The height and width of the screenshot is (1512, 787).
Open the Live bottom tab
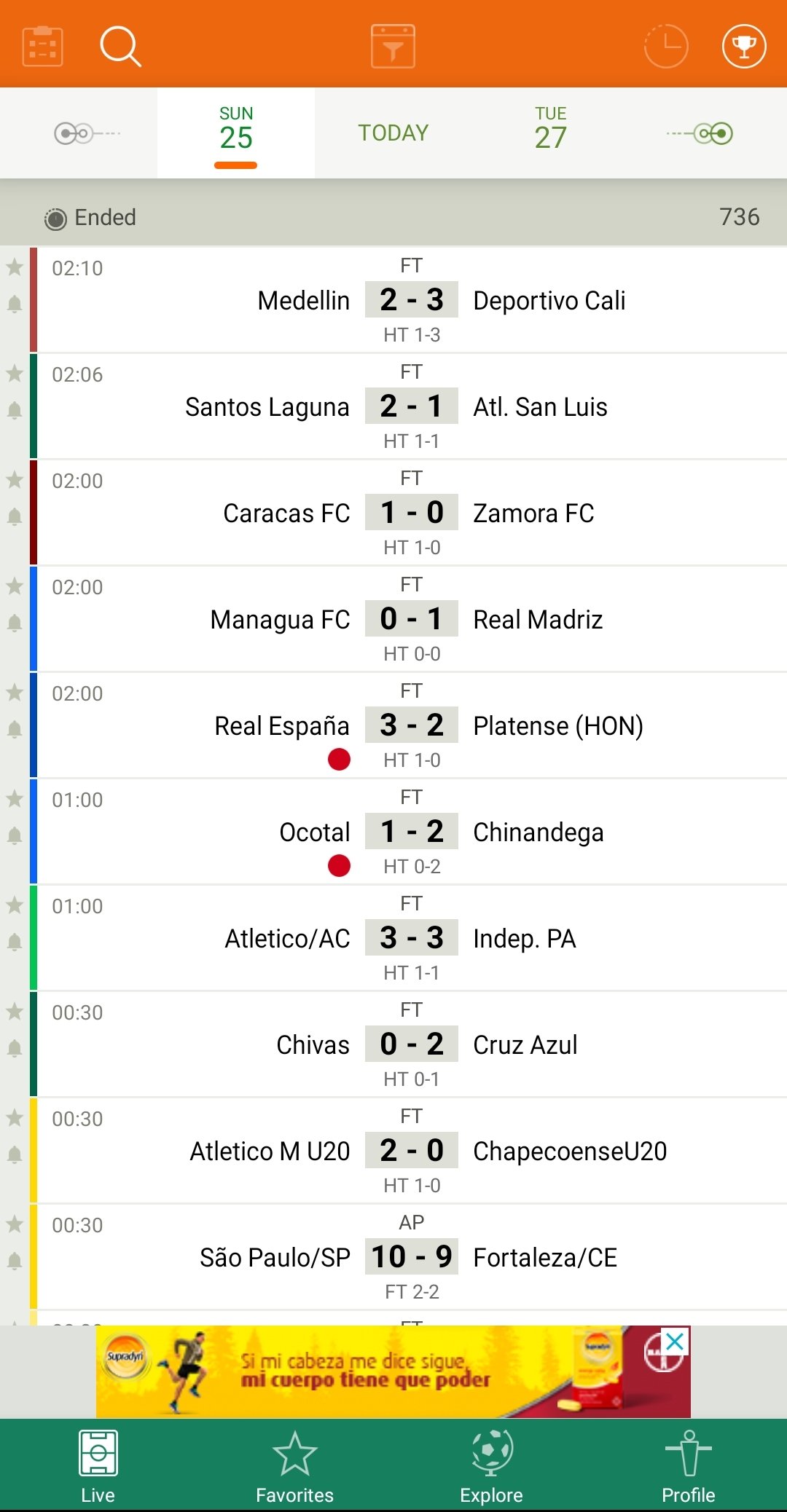(98, 1465)
